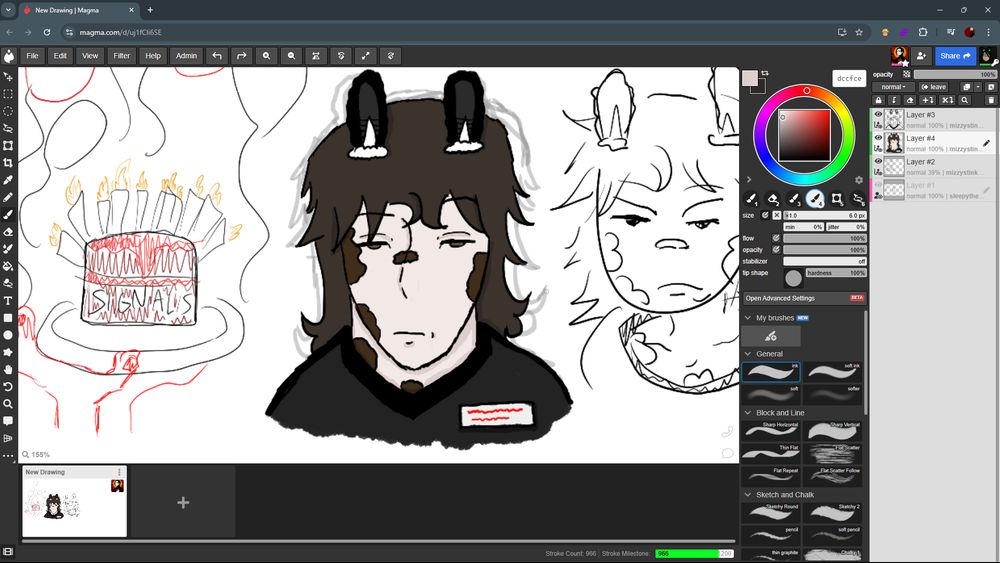Select the pencil tool
This screenshot has height=563, width=1000.
click(8, 198)
